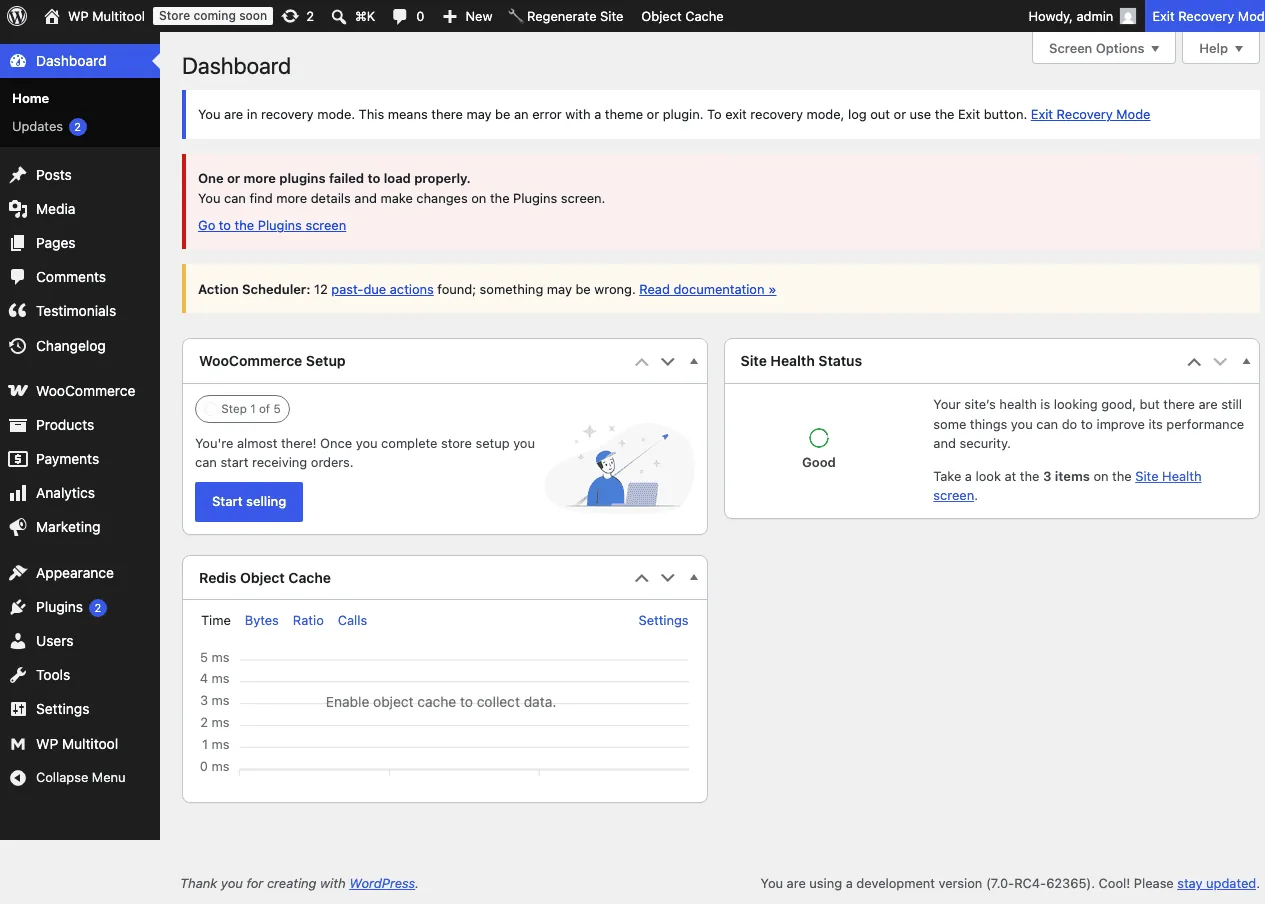The height and width of the screenshot is (904, 1265).
Task: Click the Howdy, admin account text
Action: click(x=1070, y=16)
